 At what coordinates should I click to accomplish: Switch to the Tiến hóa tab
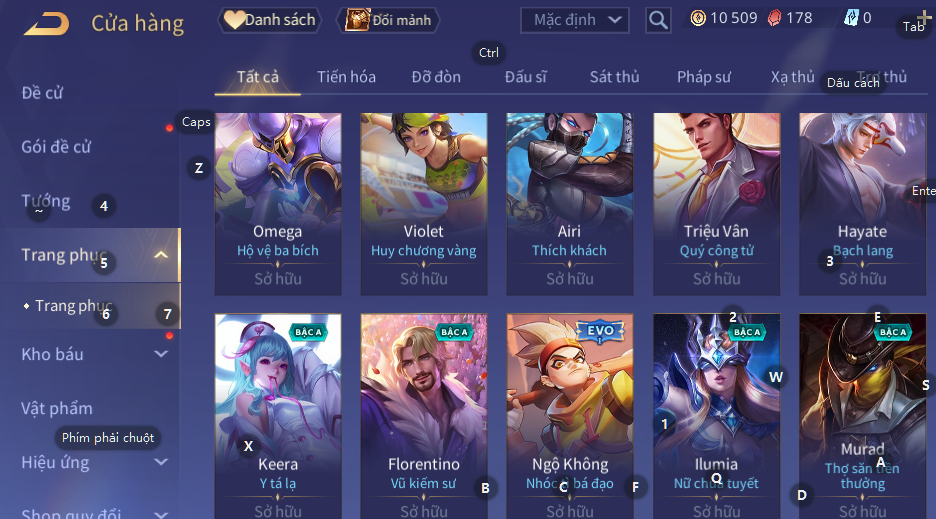(x=346, y=77)
